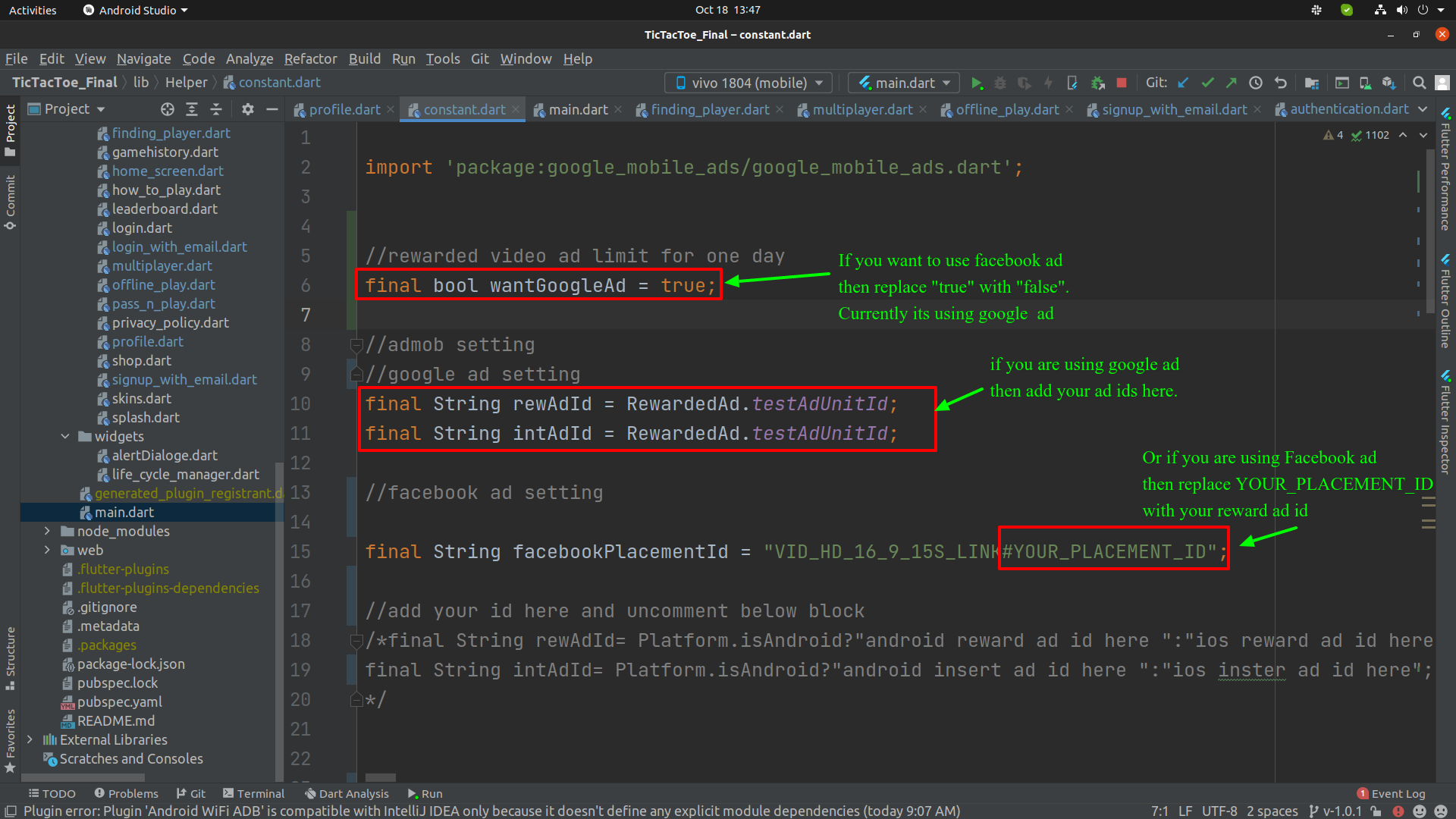1456x819 pixels.
Task: Open the vivo 1804 device dropdown
Action: (x=748, y=83)
